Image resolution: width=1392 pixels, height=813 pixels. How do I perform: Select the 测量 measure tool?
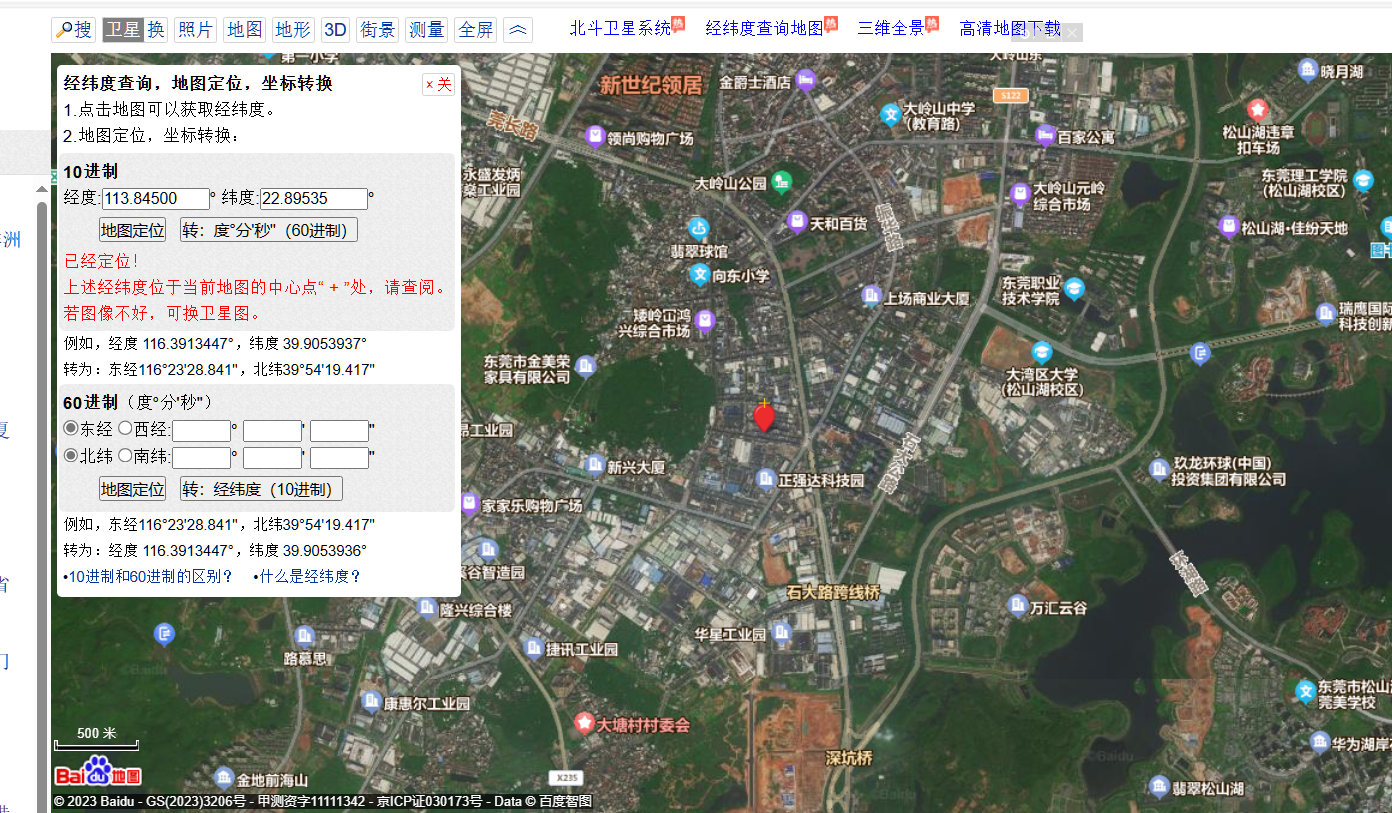(426, 30)
